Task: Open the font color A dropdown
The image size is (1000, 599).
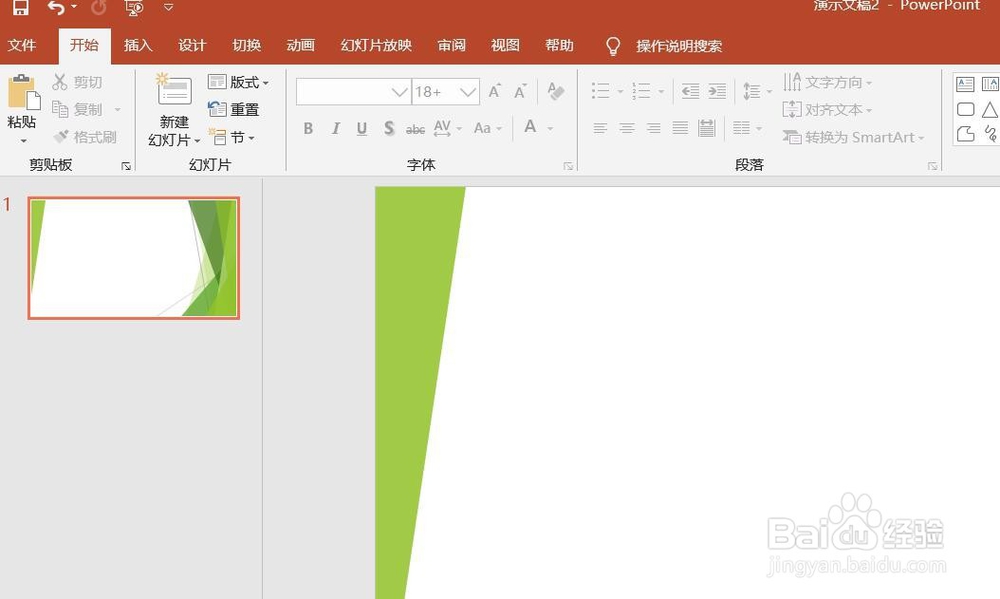Action: tap(550, 129)
